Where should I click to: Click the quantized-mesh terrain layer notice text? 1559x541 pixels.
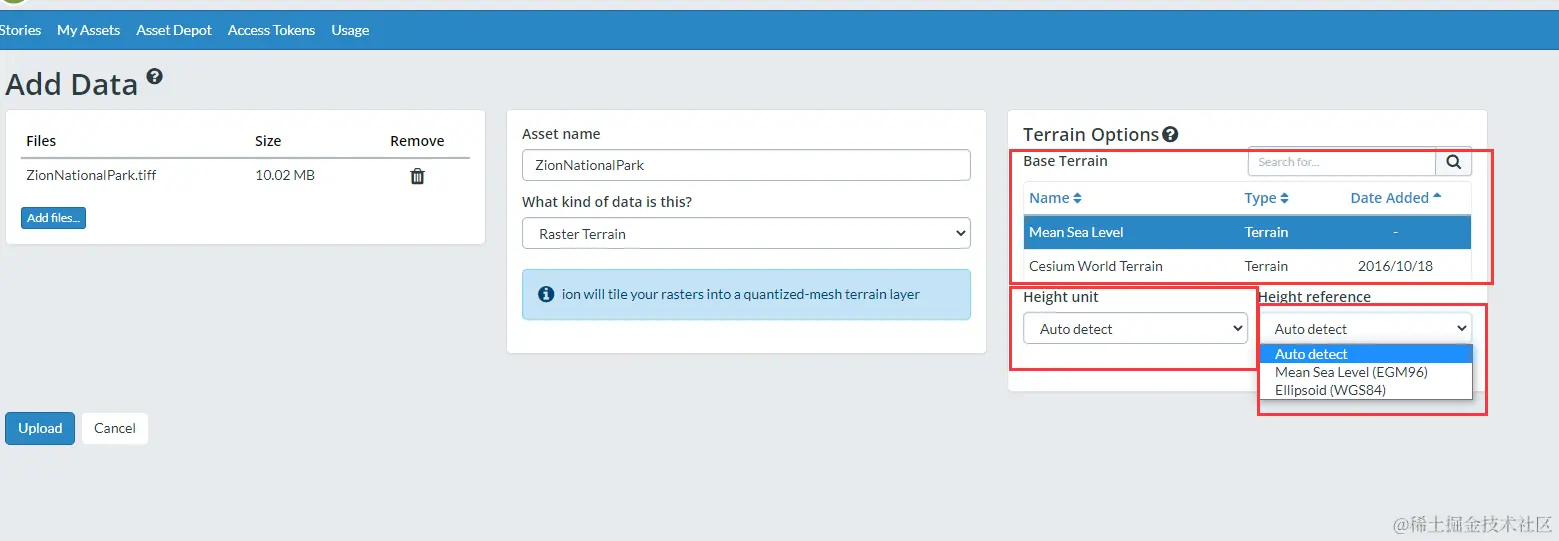(x=741, y=294)
